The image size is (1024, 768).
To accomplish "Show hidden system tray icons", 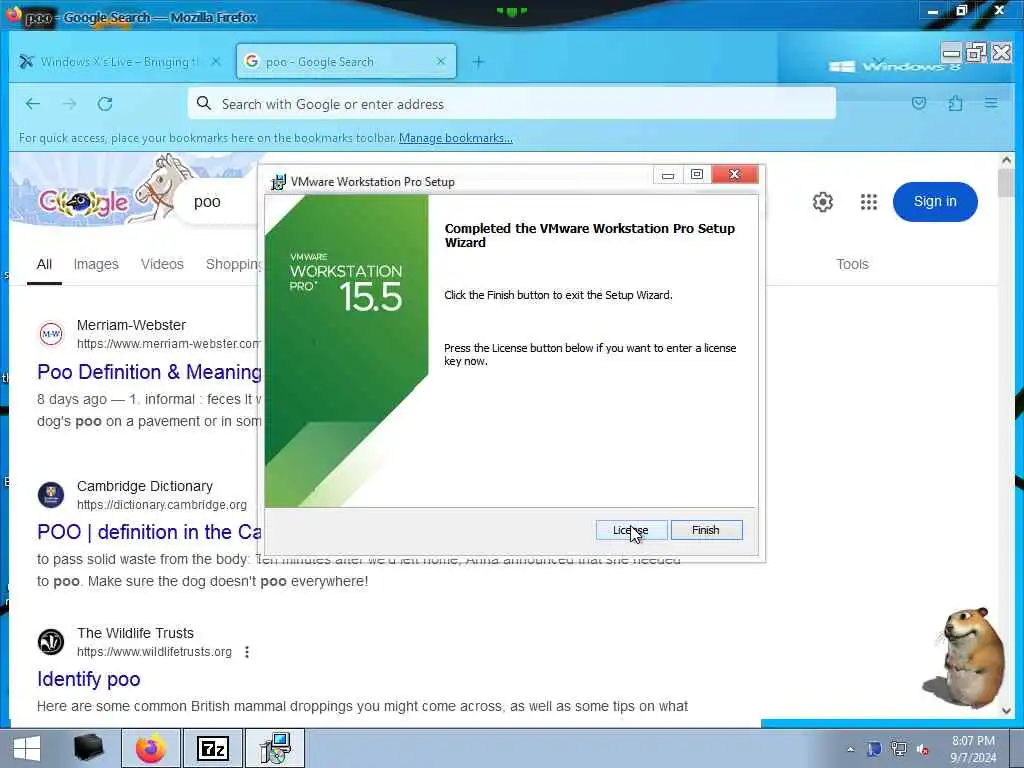I will tap(850, 750).
